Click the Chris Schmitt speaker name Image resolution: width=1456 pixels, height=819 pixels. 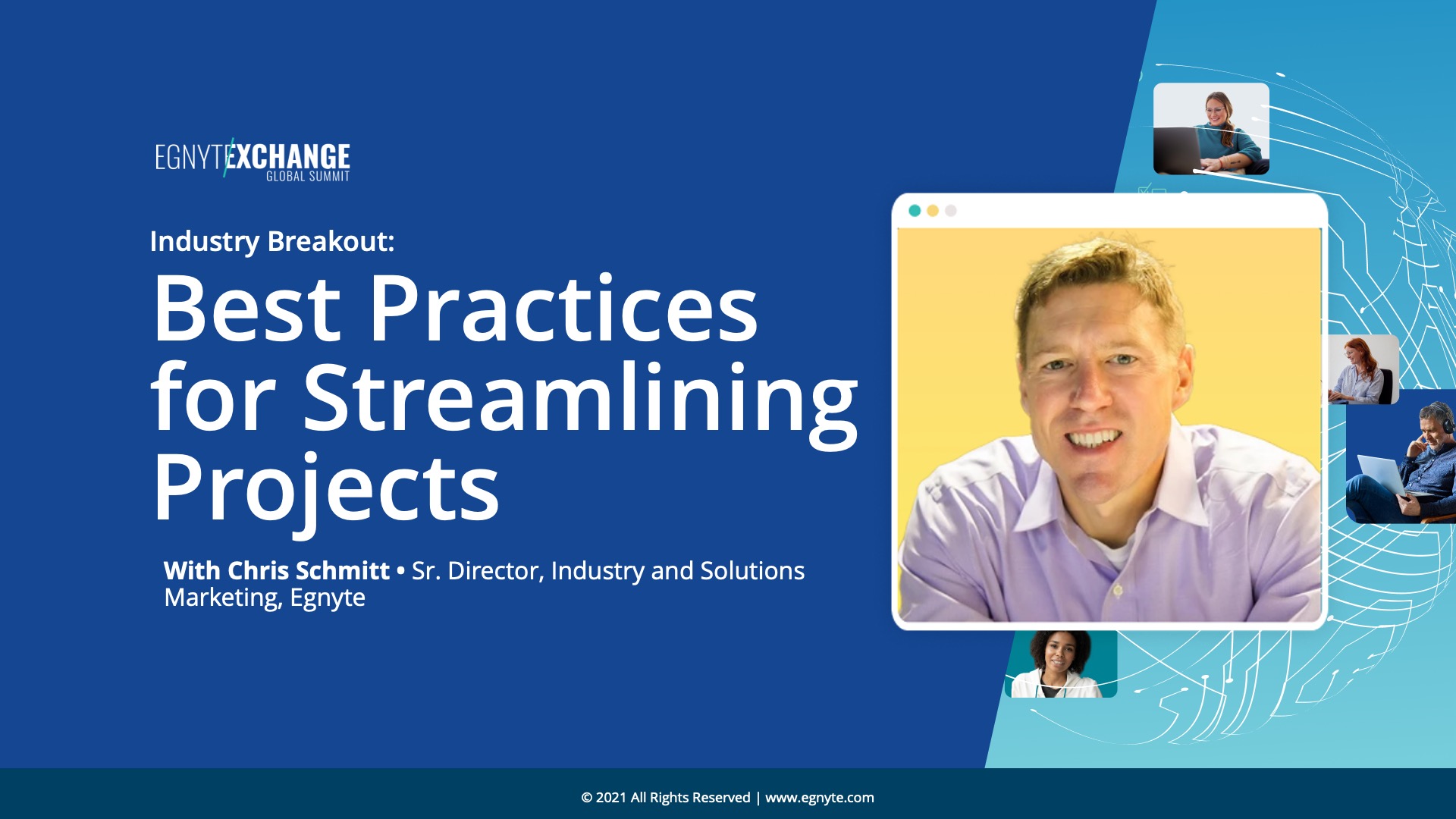308,570
